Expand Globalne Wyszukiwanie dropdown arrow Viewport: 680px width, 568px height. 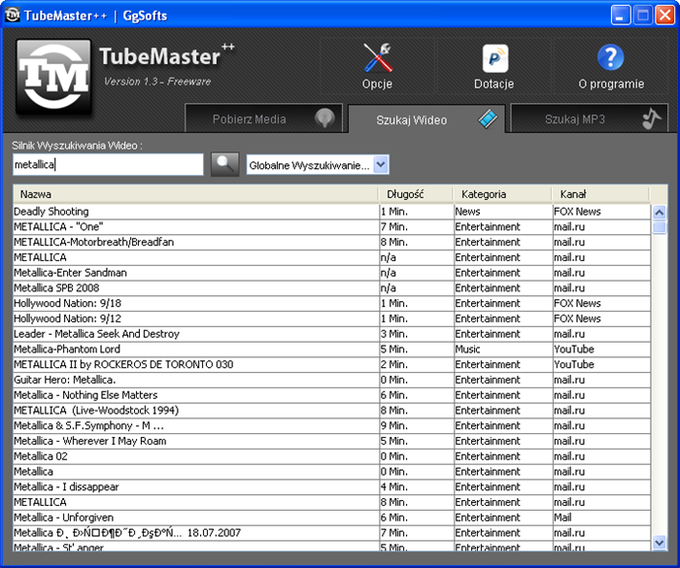pyautogui.click(x=380, y=165)
